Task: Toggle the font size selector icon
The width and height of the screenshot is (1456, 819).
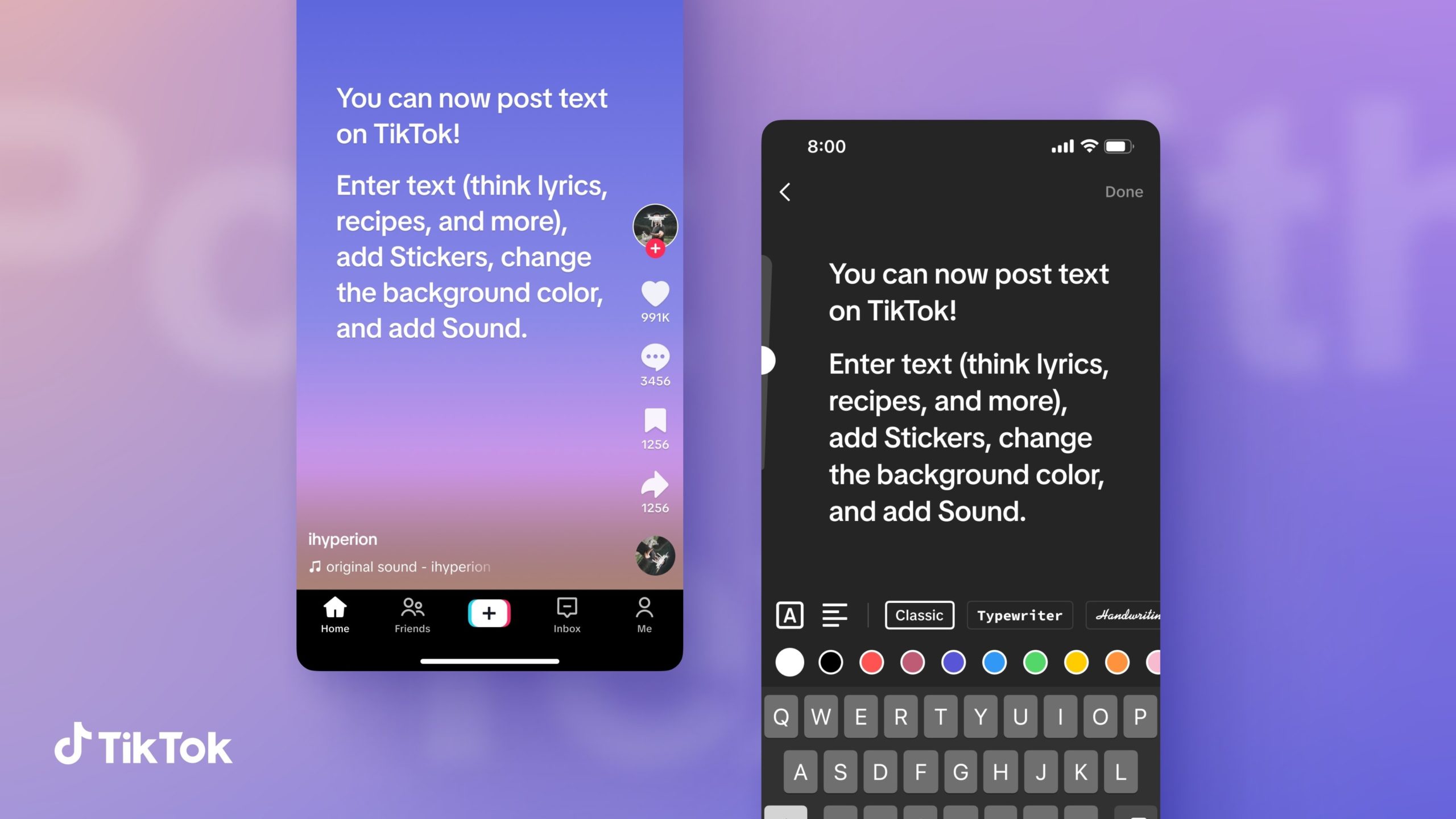Action: [x=791, y=613]
